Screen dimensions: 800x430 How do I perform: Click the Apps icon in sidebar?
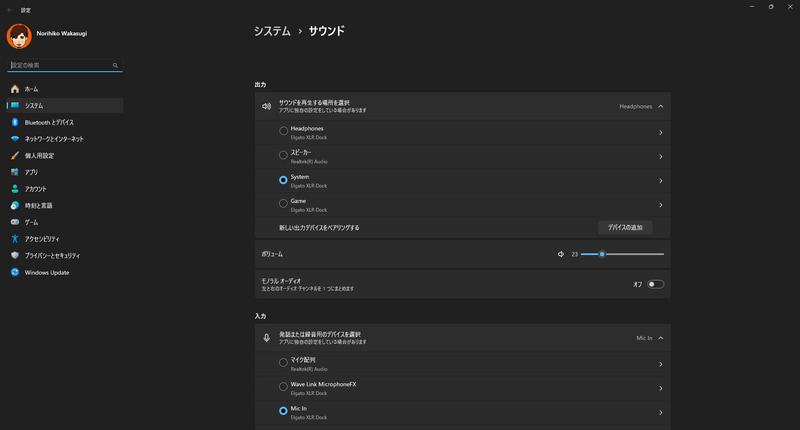(15, 172)
